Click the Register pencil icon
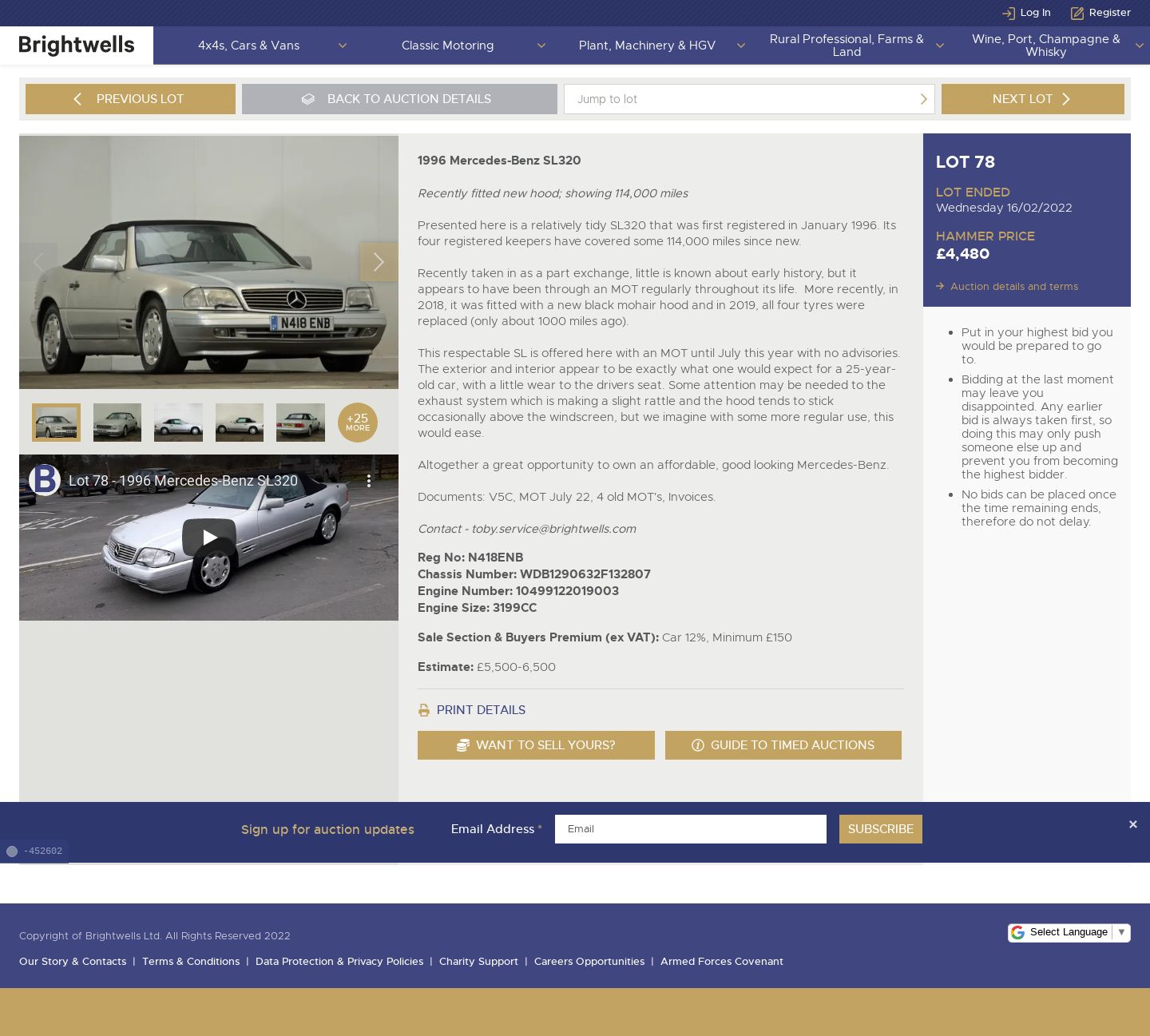The image size is (1150, 1036). [1077, 13]
